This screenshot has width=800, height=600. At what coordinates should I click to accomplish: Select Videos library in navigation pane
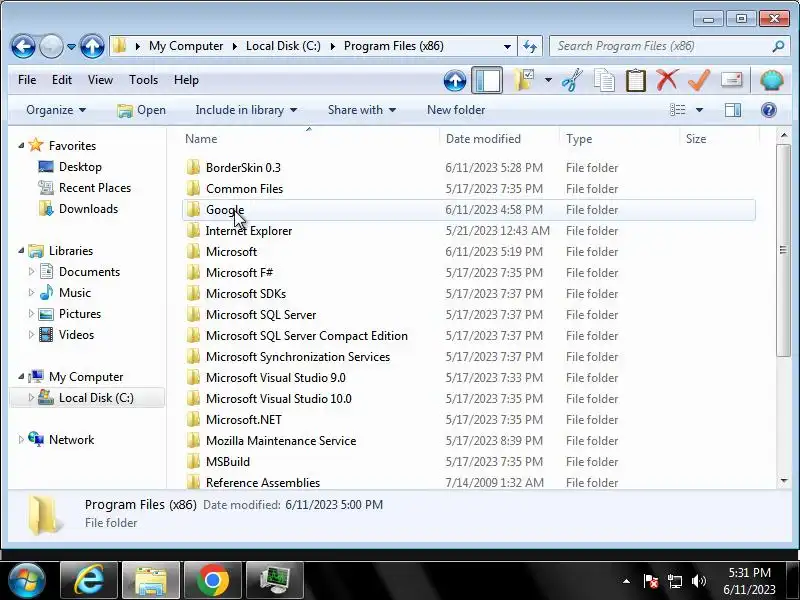point(76,335)
